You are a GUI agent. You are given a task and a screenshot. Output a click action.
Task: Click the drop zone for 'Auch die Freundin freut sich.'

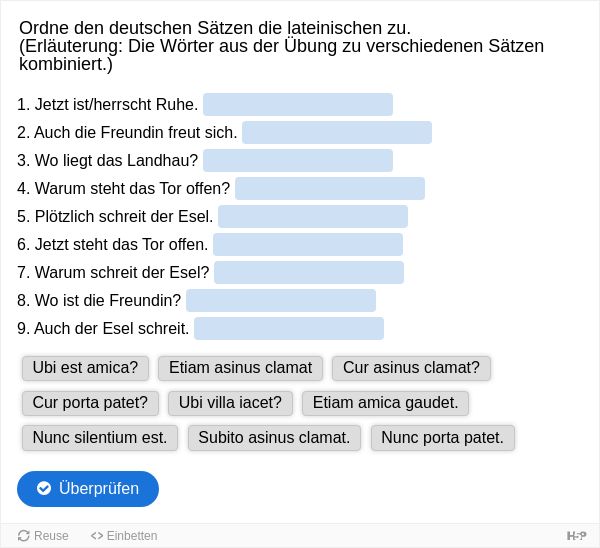[337, 132]
